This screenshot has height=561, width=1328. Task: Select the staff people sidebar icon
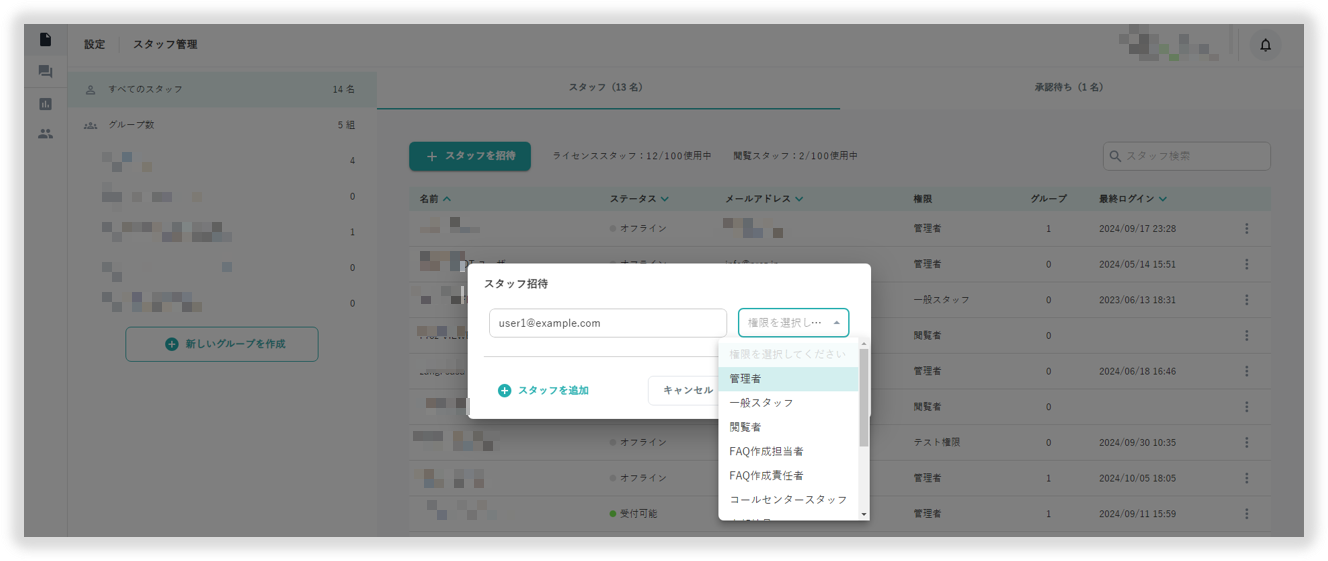(x=45, y=133)
